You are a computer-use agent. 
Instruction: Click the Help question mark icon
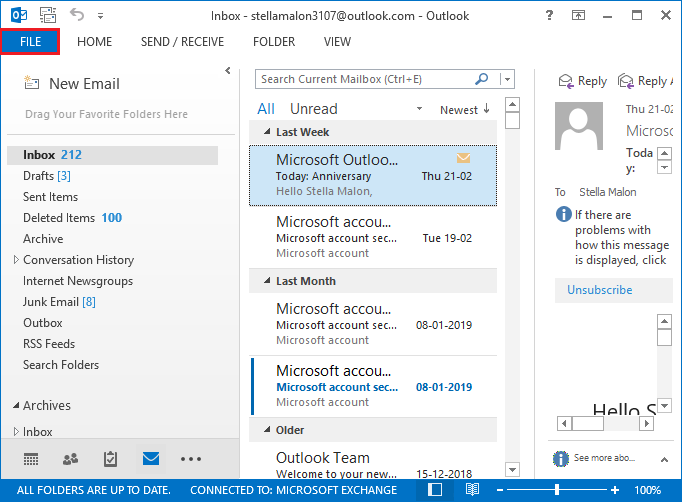click(x=549, y=15)
